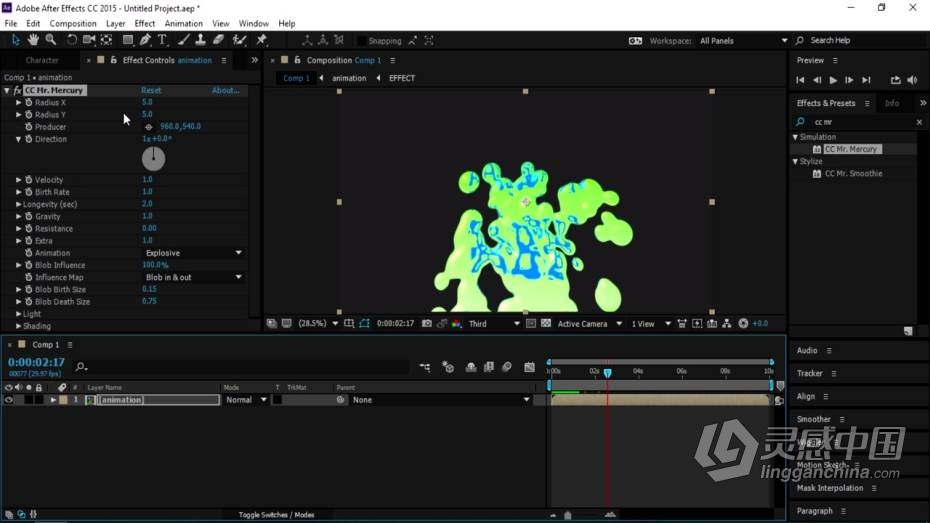Open the Layer menu
The width and height of the screenshot is (930, 523).
[116, 24]
